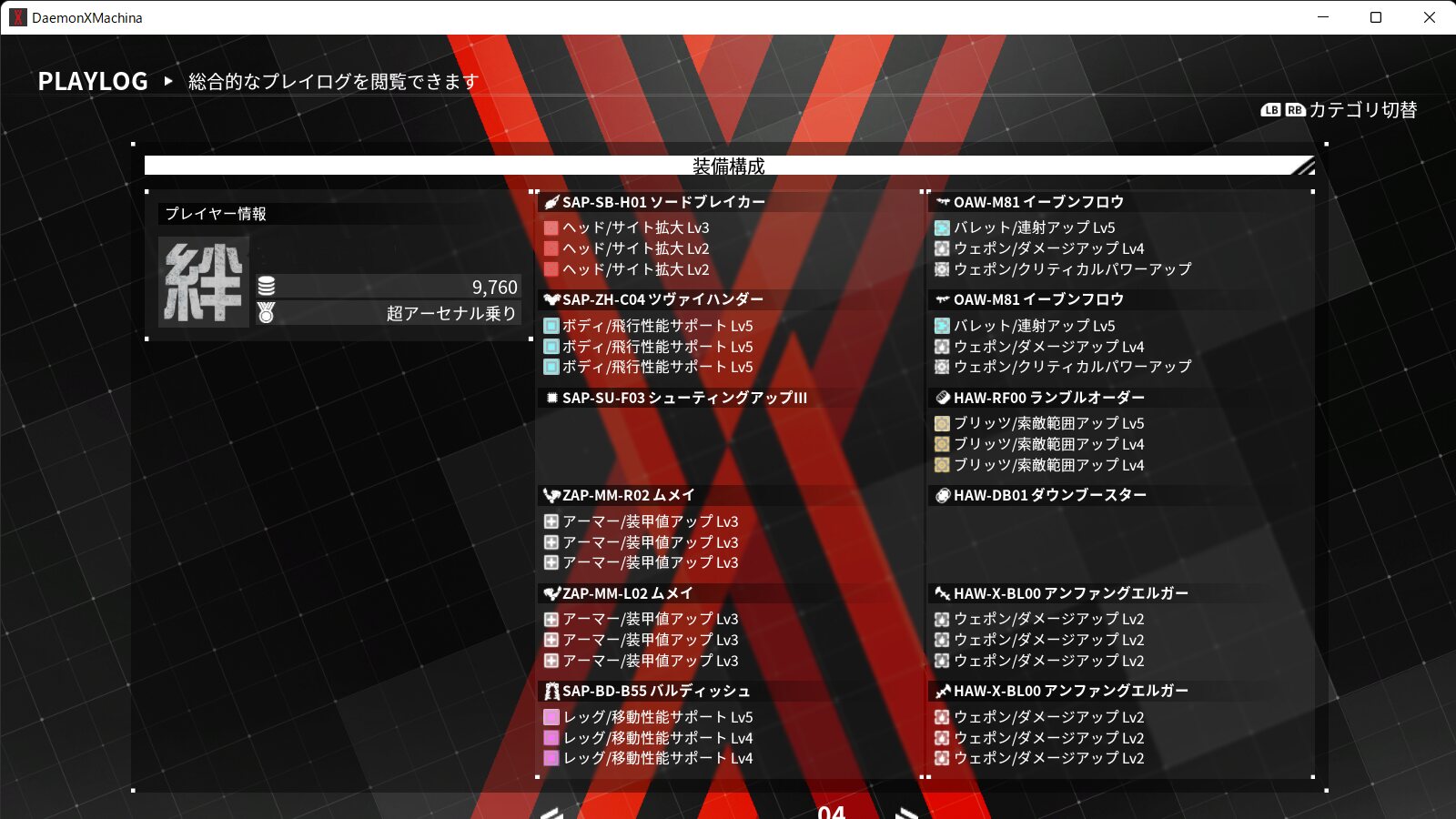Click the credits coin stack icon
The image size is (1456, 819).
click(x=266, y=286)
